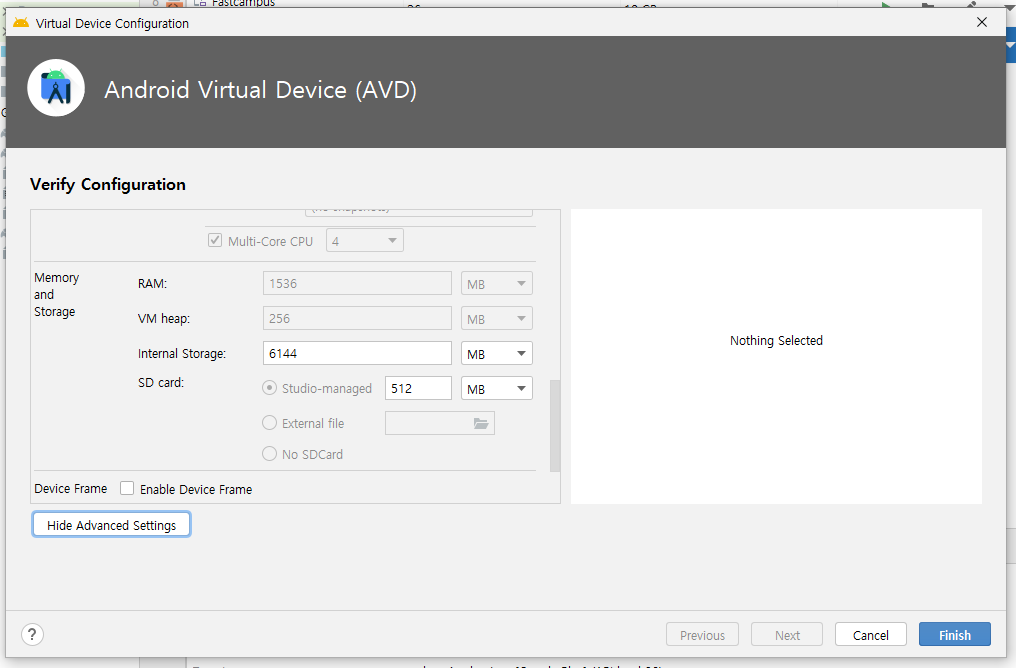Close the Virtual Device Configuration dialog
This screenshot has height=668, width=1016.
coord(982,23)
